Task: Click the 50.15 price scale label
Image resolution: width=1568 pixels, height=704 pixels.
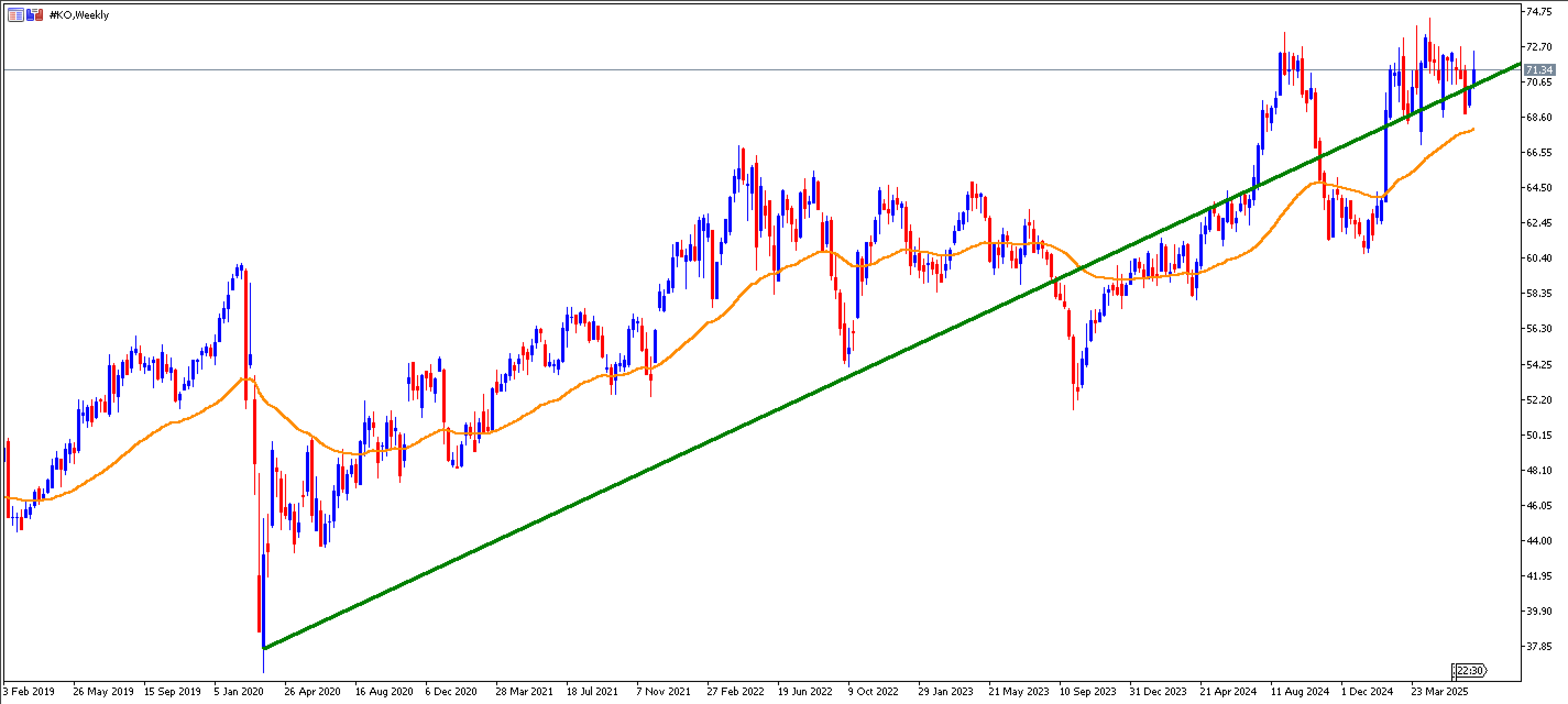Action: coord(1539,435)
